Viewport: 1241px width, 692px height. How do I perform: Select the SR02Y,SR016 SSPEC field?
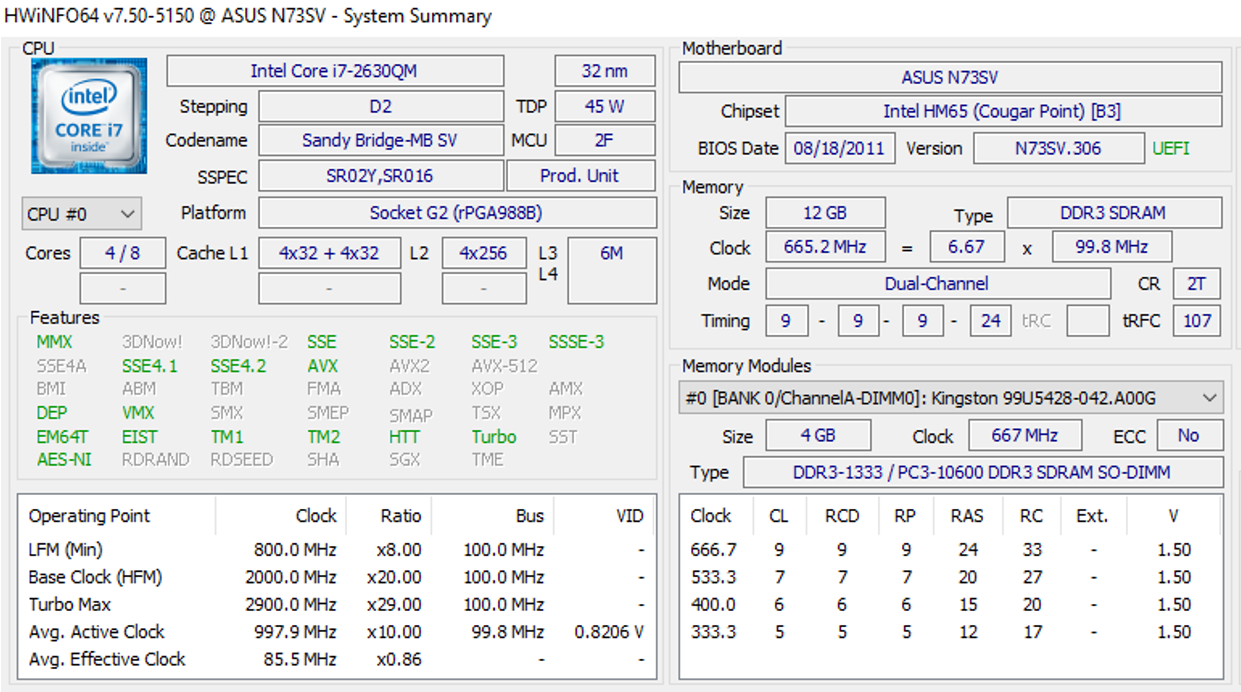[381, 176]
